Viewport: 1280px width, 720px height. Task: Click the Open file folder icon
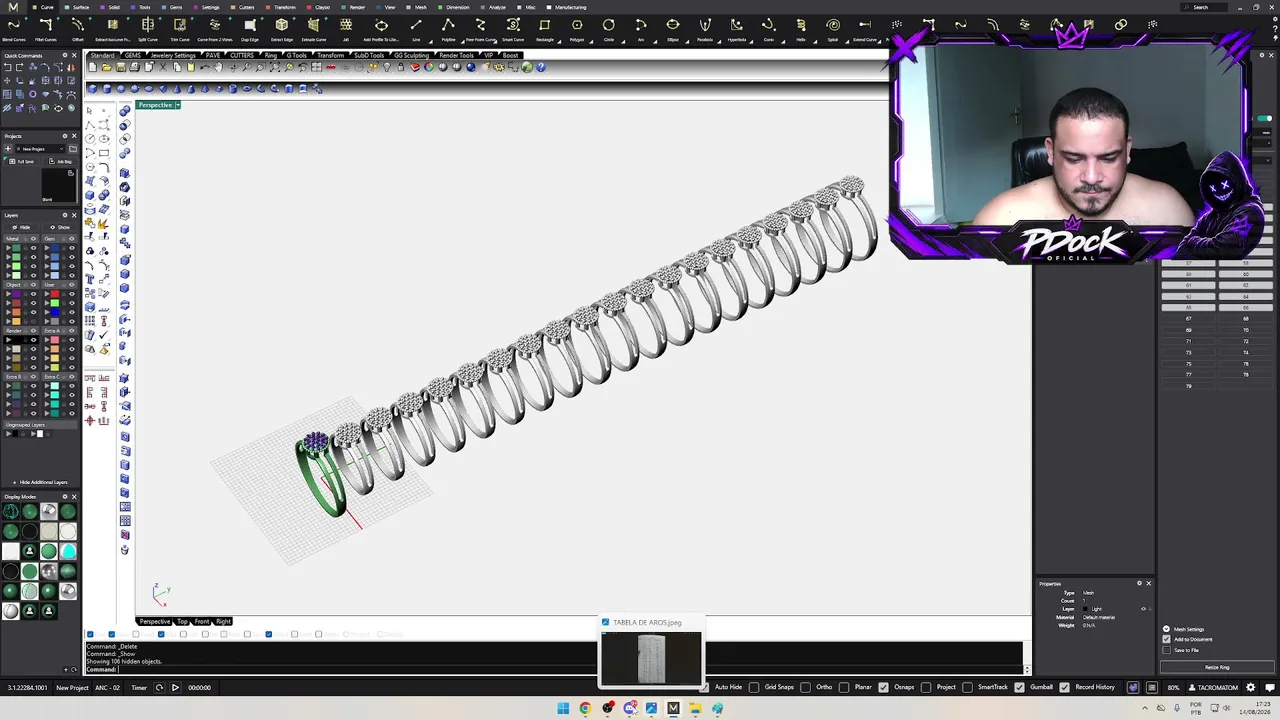(107, 67)
